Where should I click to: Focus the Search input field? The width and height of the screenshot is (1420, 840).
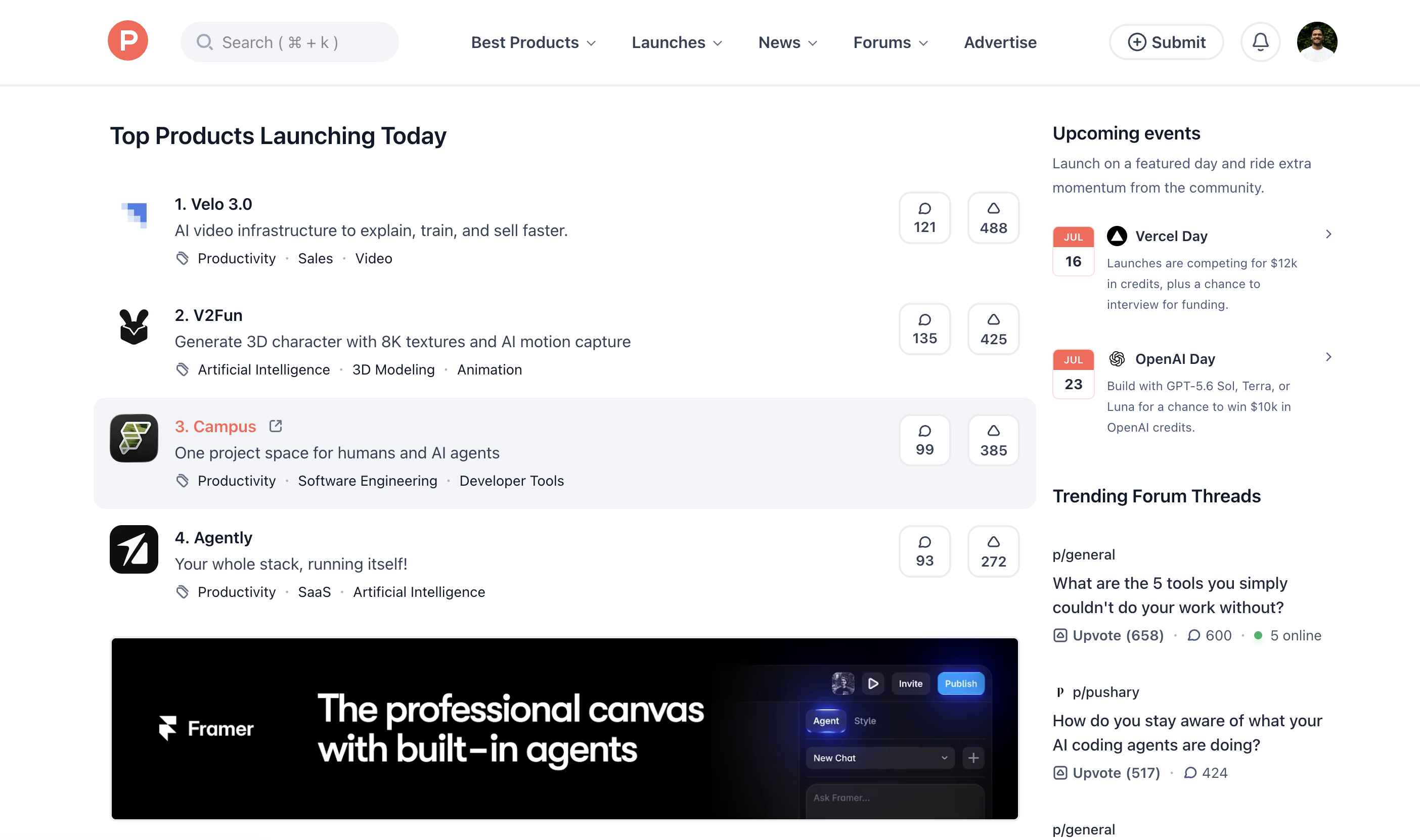coord(289,42)
